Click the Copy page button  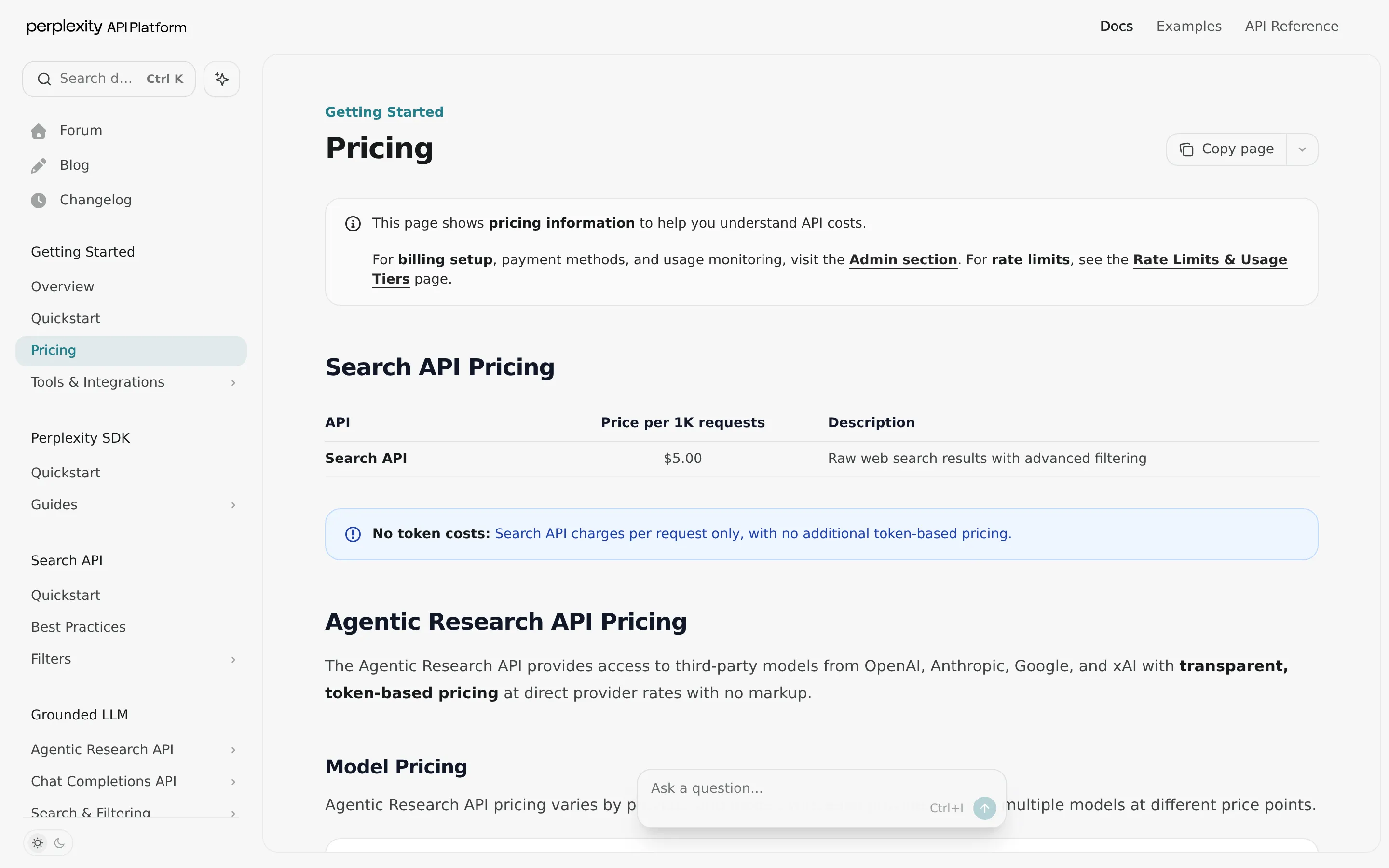click(x=1226, y=149)
